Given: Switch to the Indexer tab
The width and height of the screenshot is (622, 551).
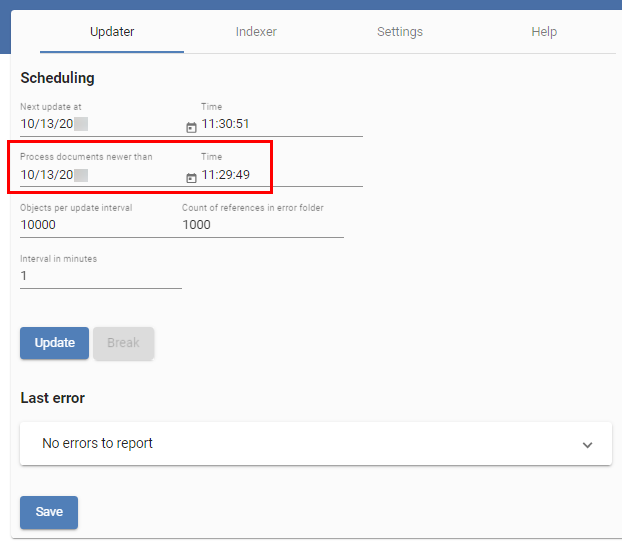Looking at the screenshot, I should click(256, 32).
